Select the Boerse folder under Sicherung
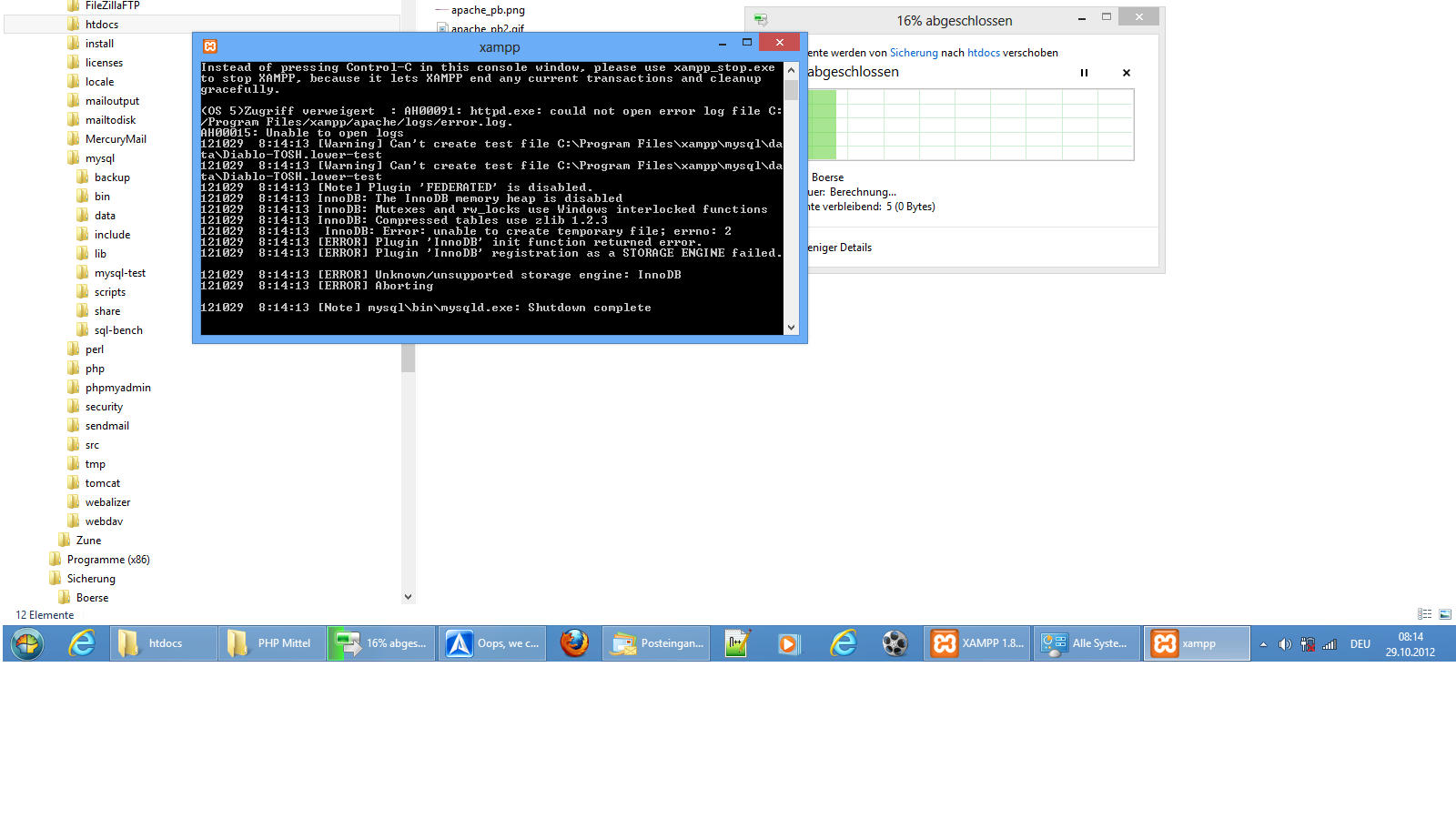This screenshot has height=819, width=1456. coord(92,598)
